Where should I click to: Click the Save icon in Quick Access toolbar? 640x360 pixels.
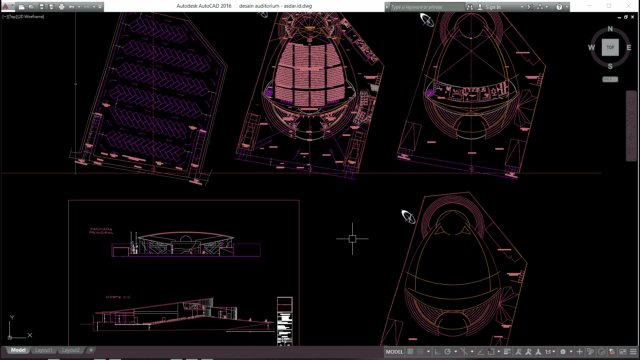42,7
